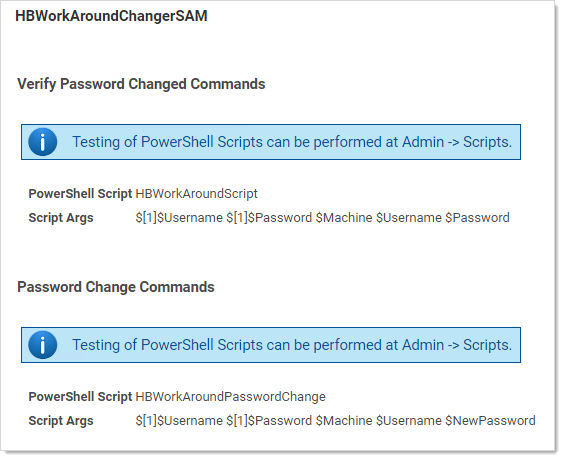Click $[1]$Password in password change args

(x=269, y=421)
